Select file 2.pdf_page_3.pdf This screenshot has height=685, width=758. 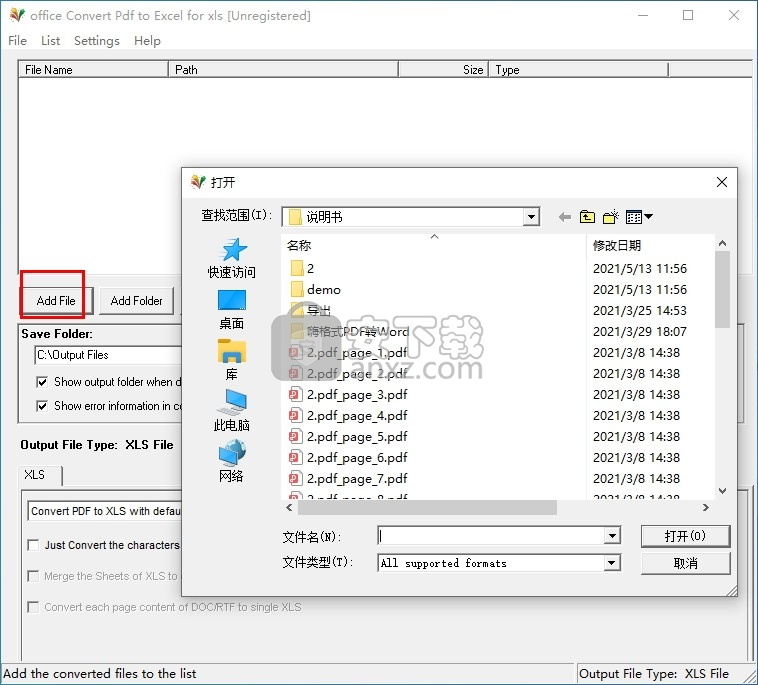(357, 395)
